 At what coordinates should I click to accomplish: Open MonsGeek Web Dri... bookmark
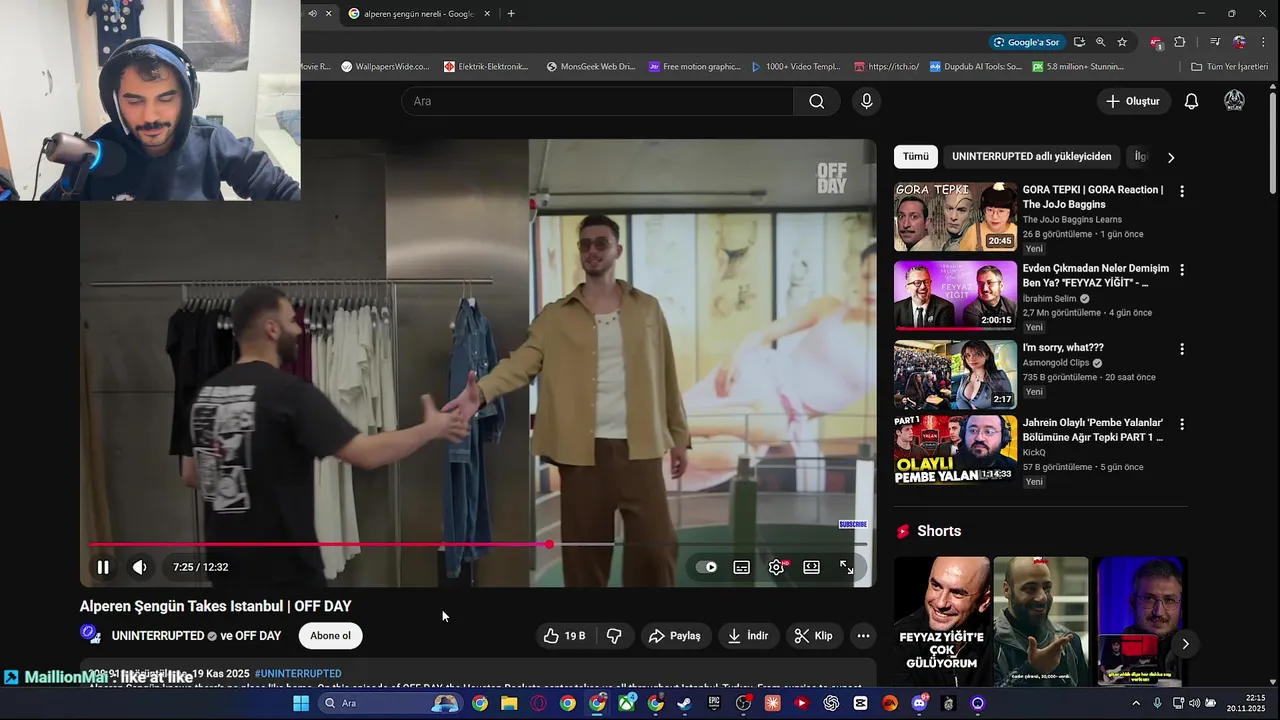(590, 67)
